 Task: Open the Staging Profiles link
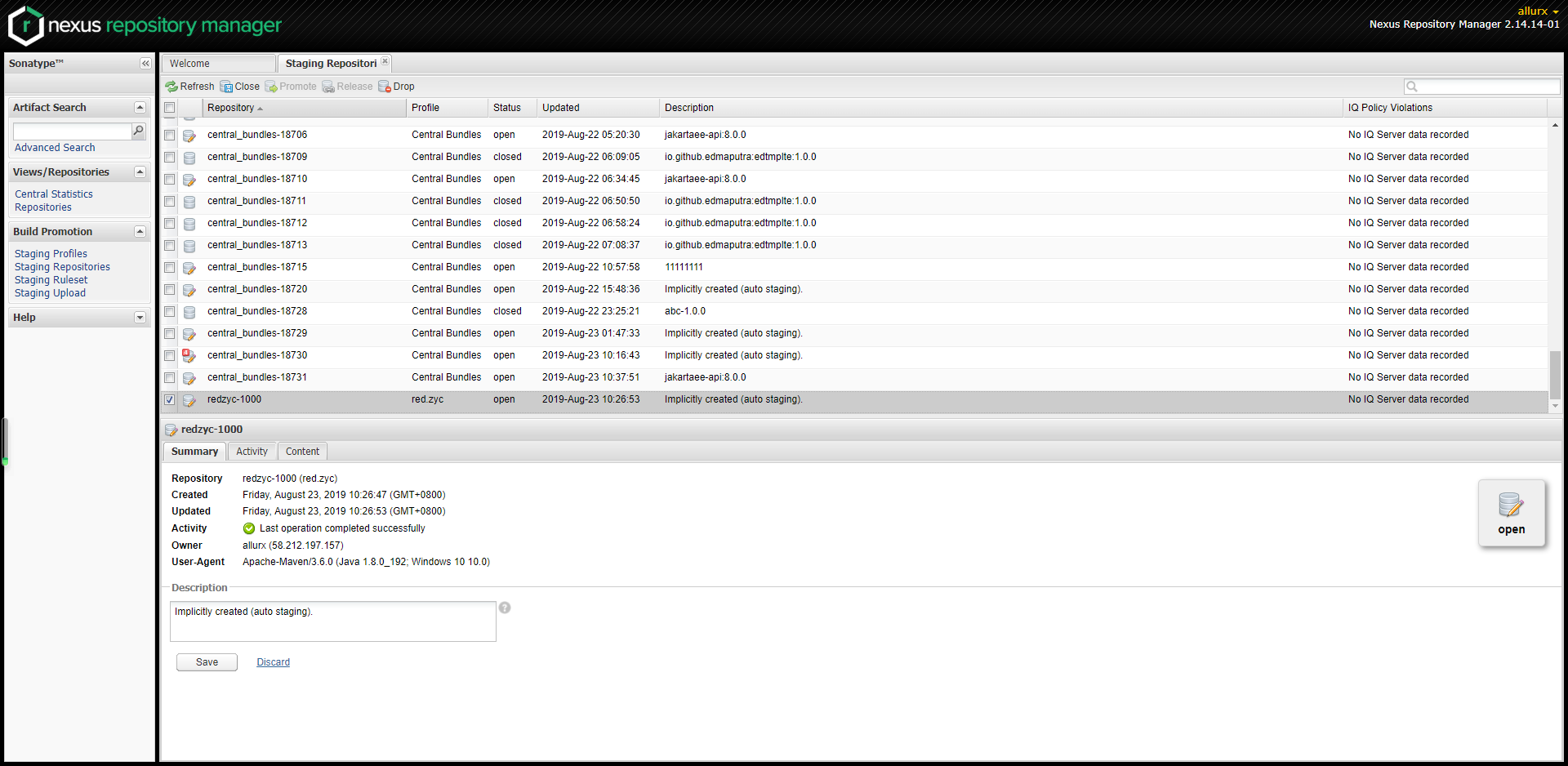pyautogui.click(x=51, y=254)
